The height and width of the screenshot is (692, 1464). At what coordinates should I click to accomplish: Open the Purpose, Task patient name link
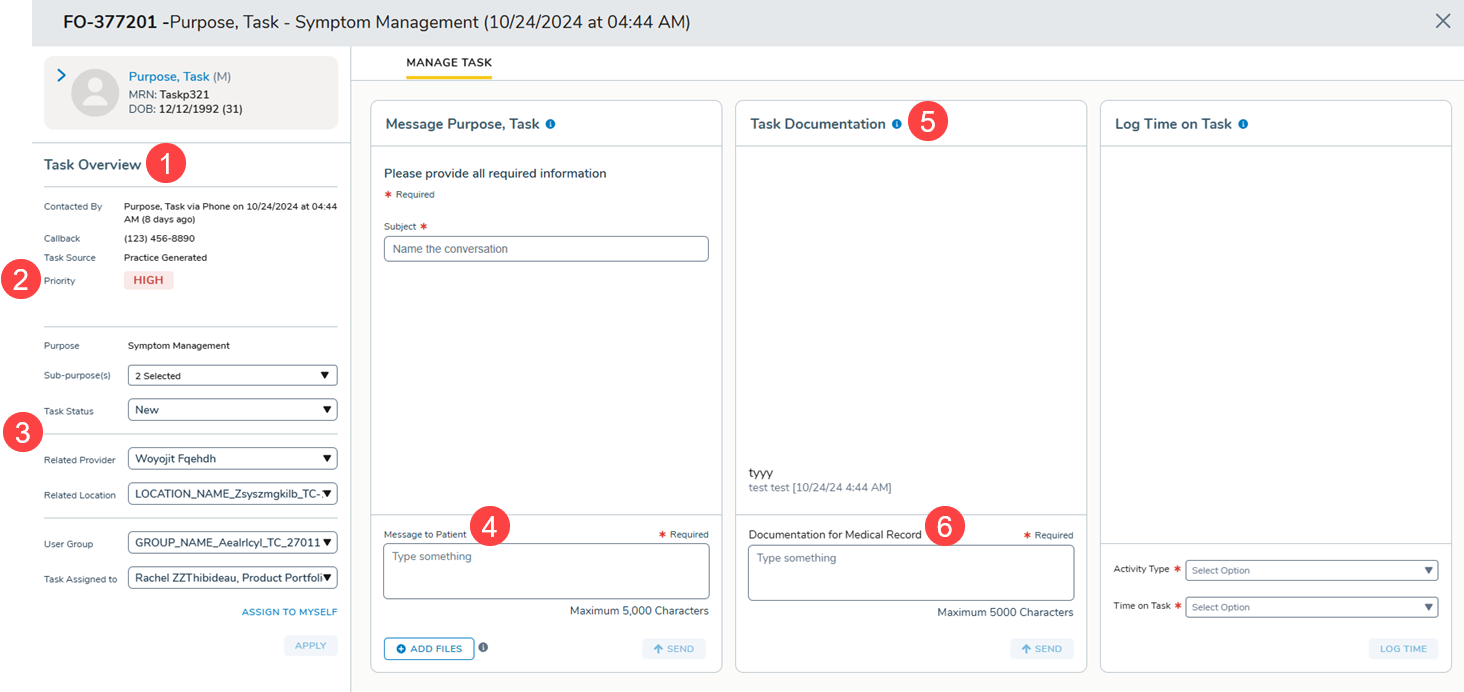point(169,77)
